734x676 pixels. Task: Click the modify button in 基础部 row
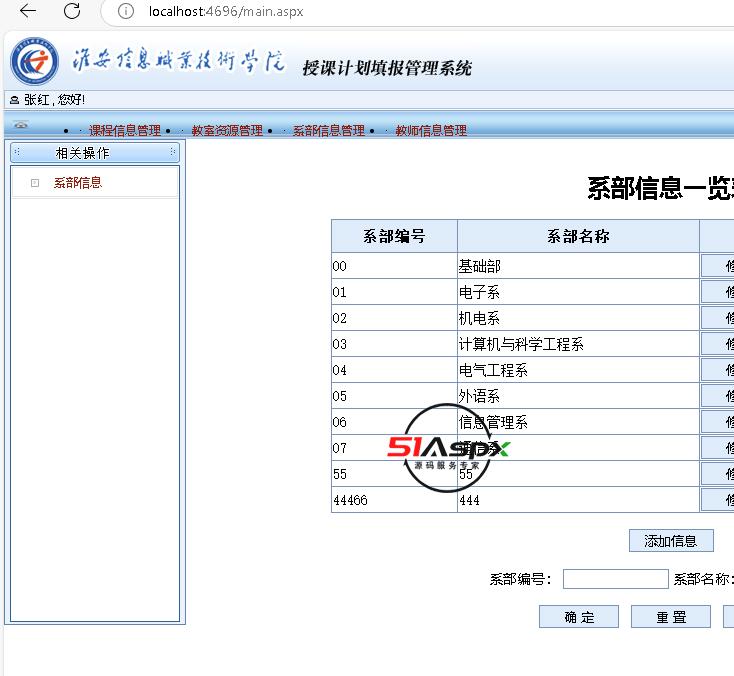coord(718,266)
